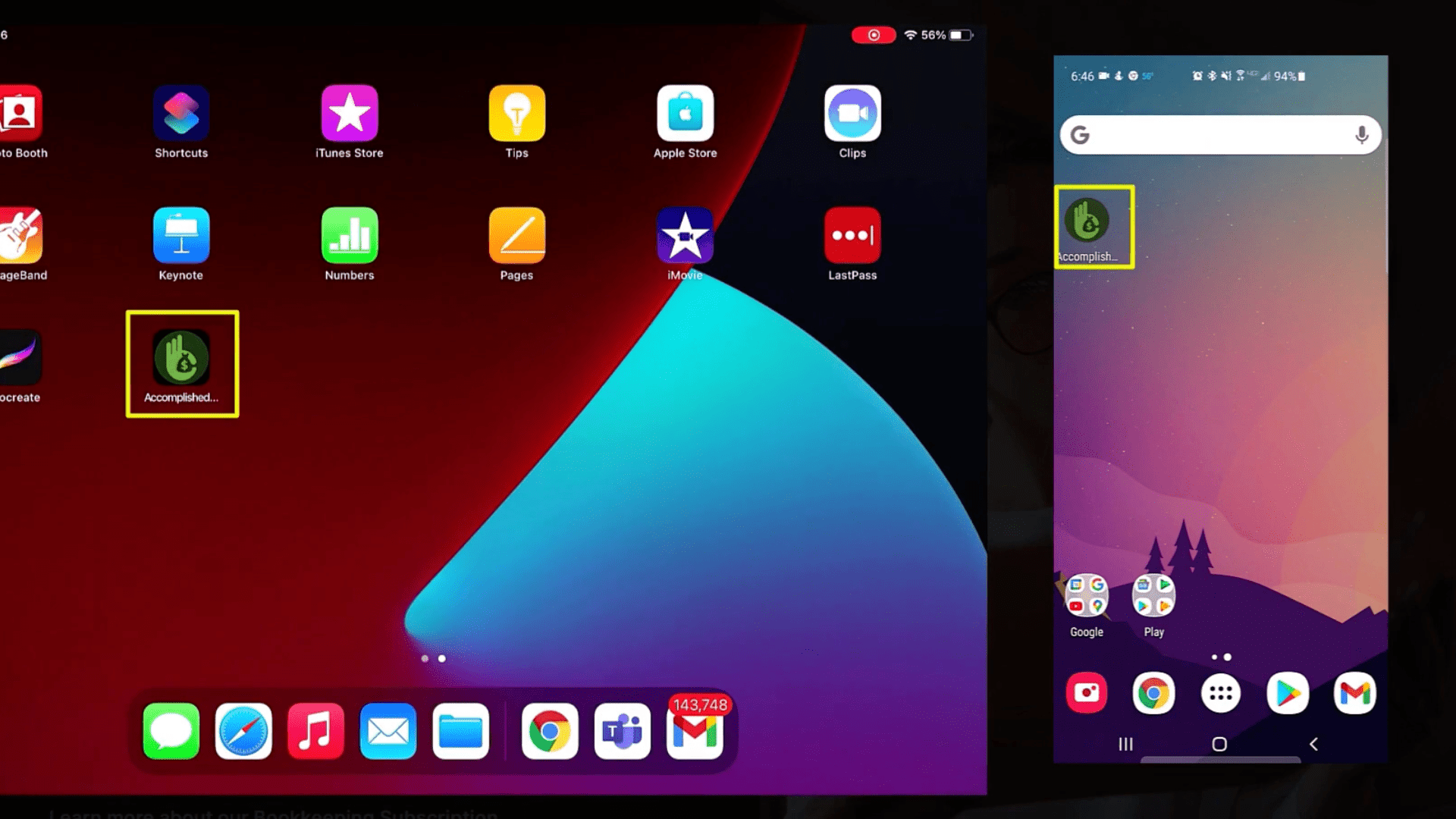Select Chrome browser in iPad dock
Screen dimensions: 1456x819
pos(549,731)
